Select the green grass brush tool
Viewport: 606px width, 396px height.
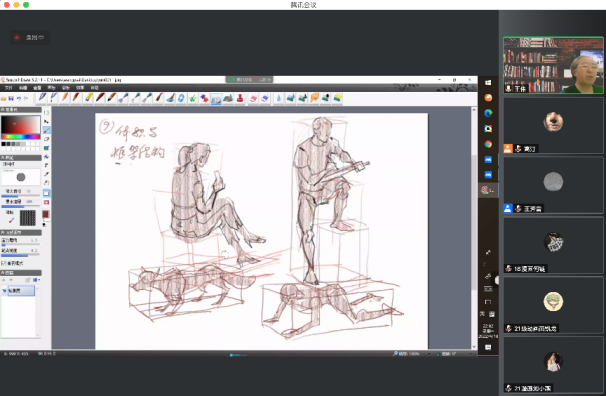[192, 98]
